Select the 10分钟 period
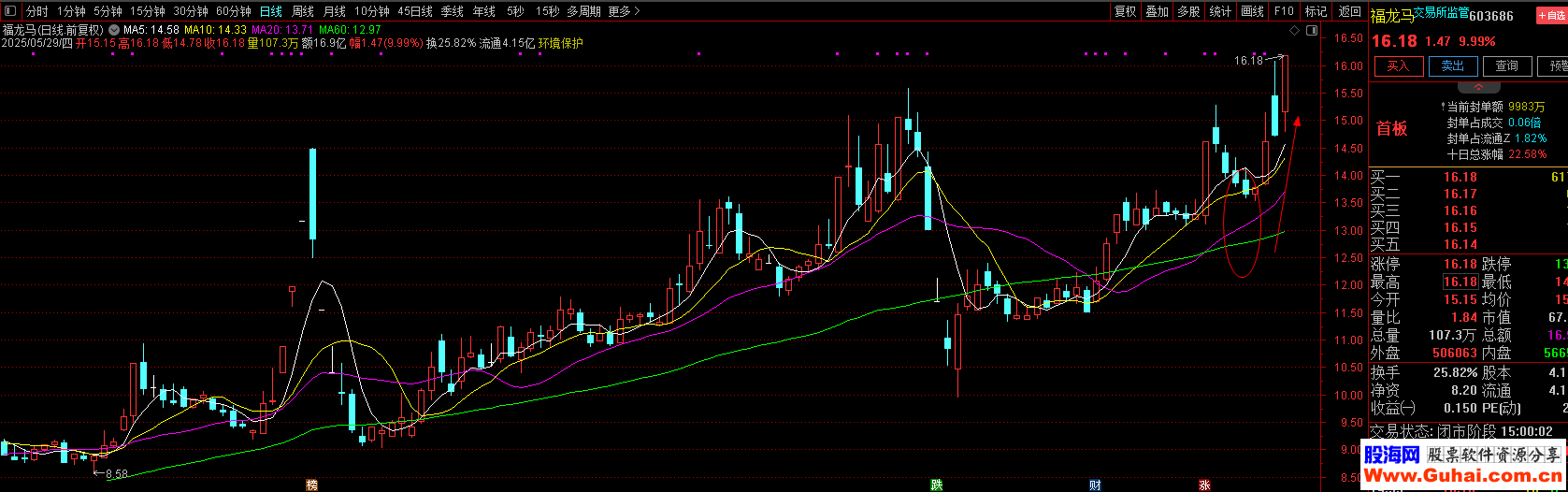Image resolution: width=1568 pixels, height=492 pixels. (x=371, y=11)
